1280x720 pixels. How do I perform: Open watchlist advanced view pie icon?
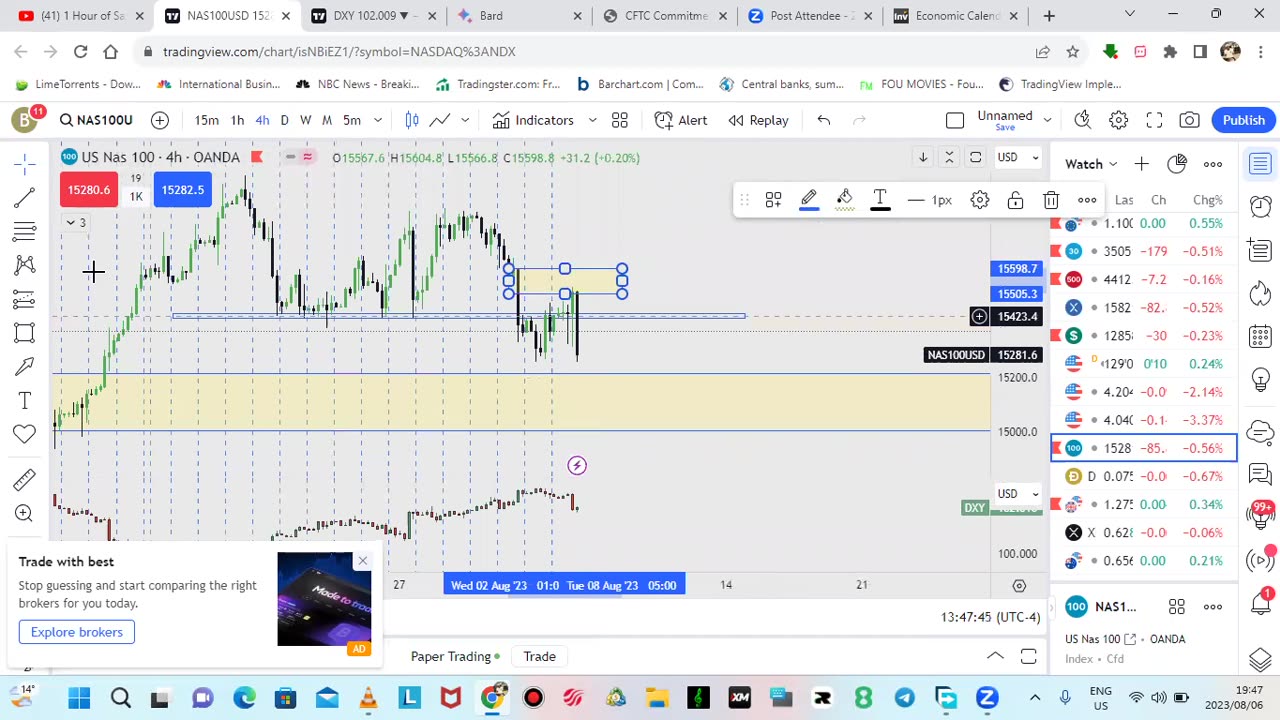1177,164
